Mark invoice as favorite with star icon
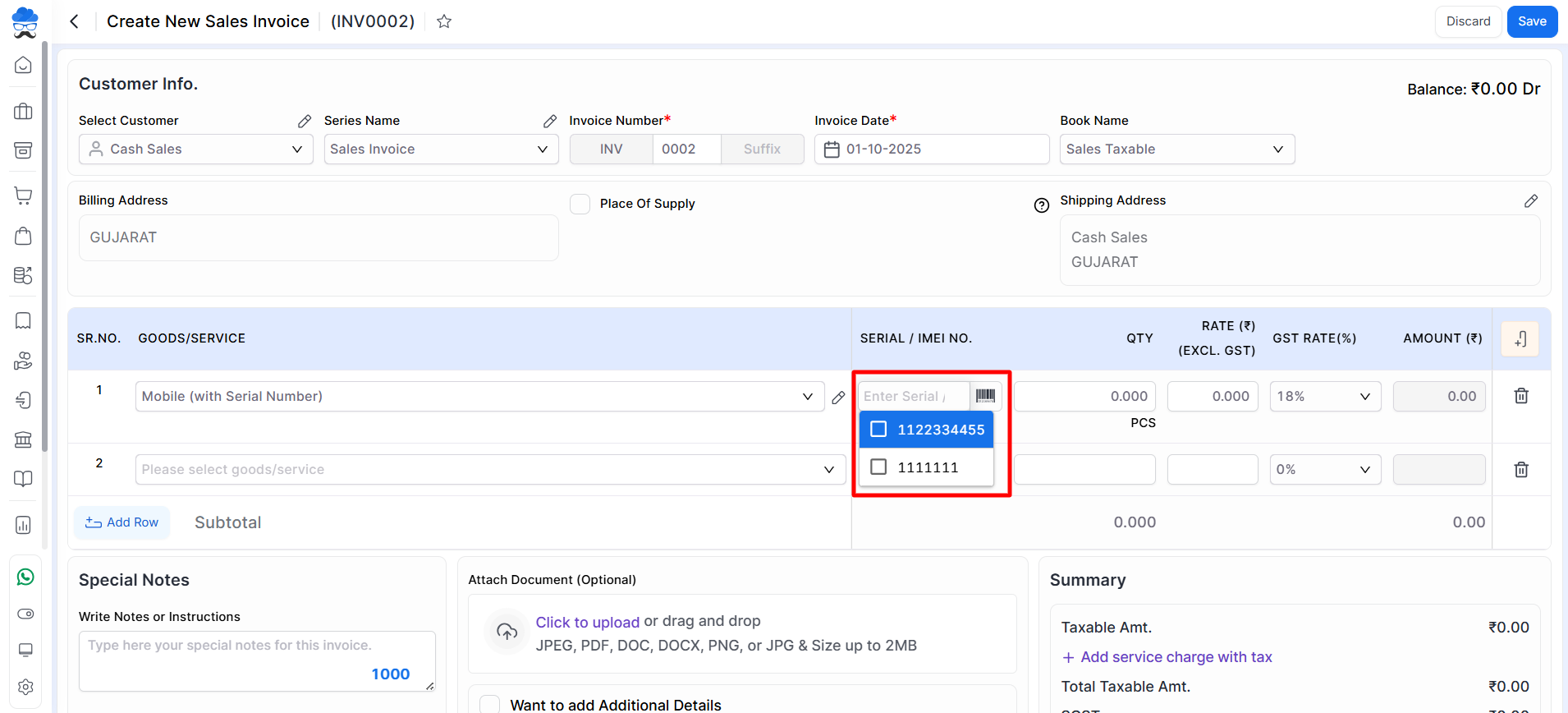 (x=444, y=21)
